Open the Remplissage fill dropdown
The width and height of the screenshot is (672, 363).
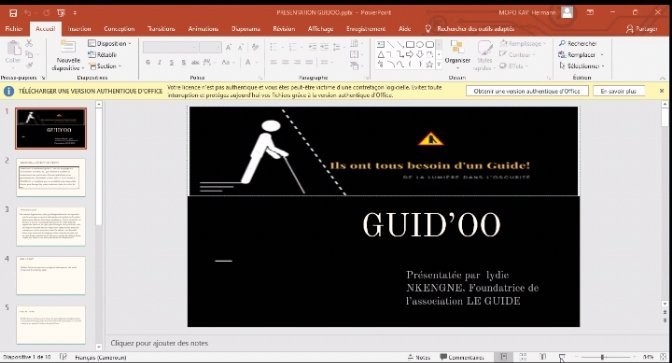click(x=523, y=44)
